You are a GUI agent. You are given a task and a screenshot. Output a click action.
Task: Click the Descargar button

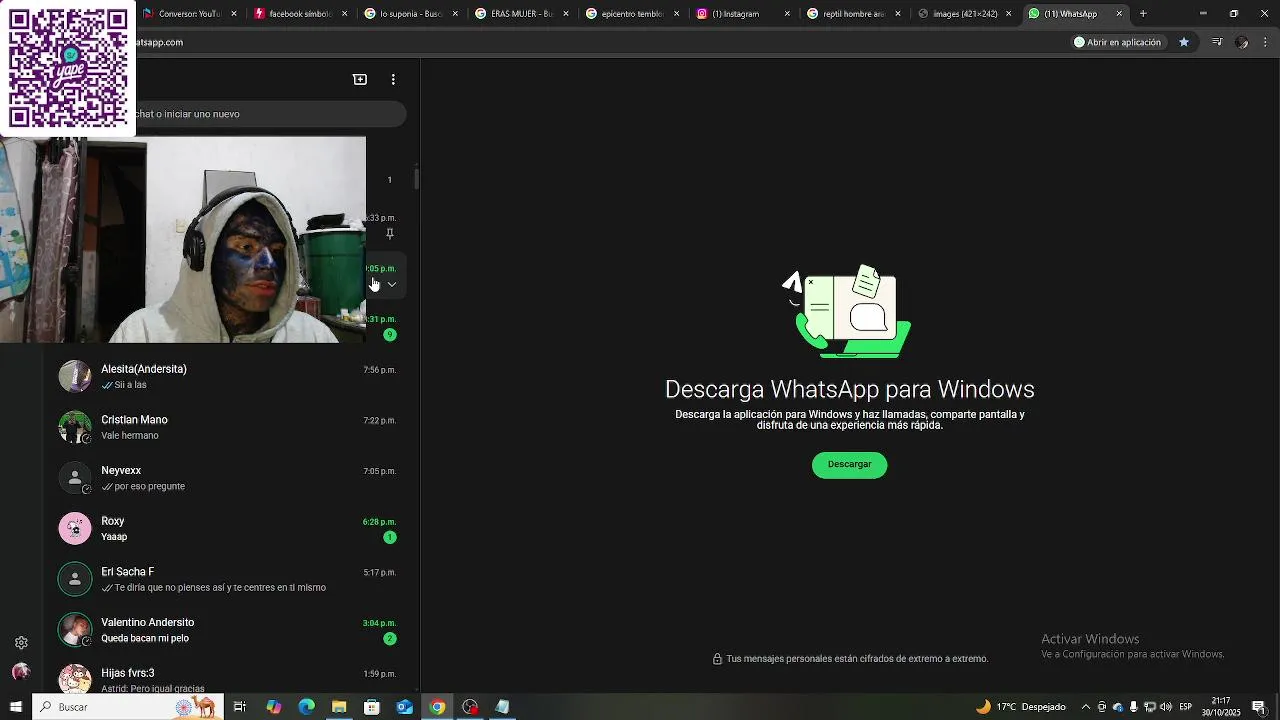[x=849, y=464]
